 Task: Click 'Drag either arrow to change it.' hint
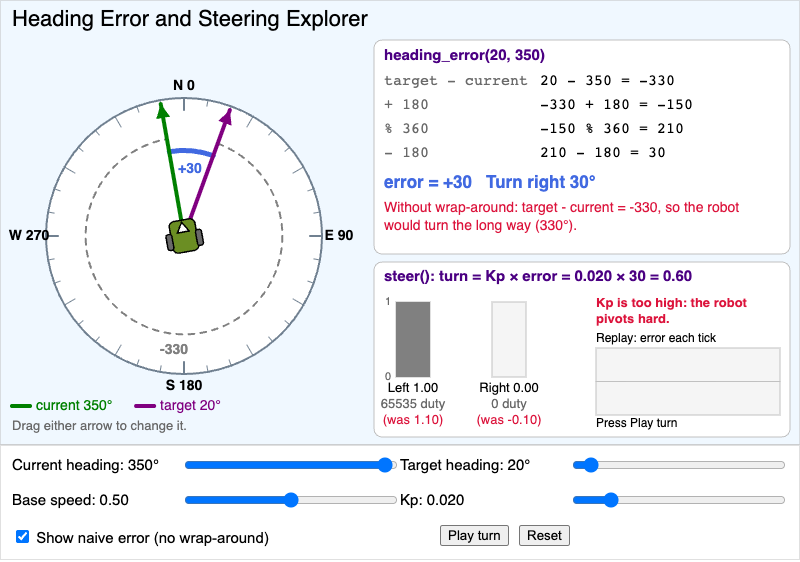(99, 426)
